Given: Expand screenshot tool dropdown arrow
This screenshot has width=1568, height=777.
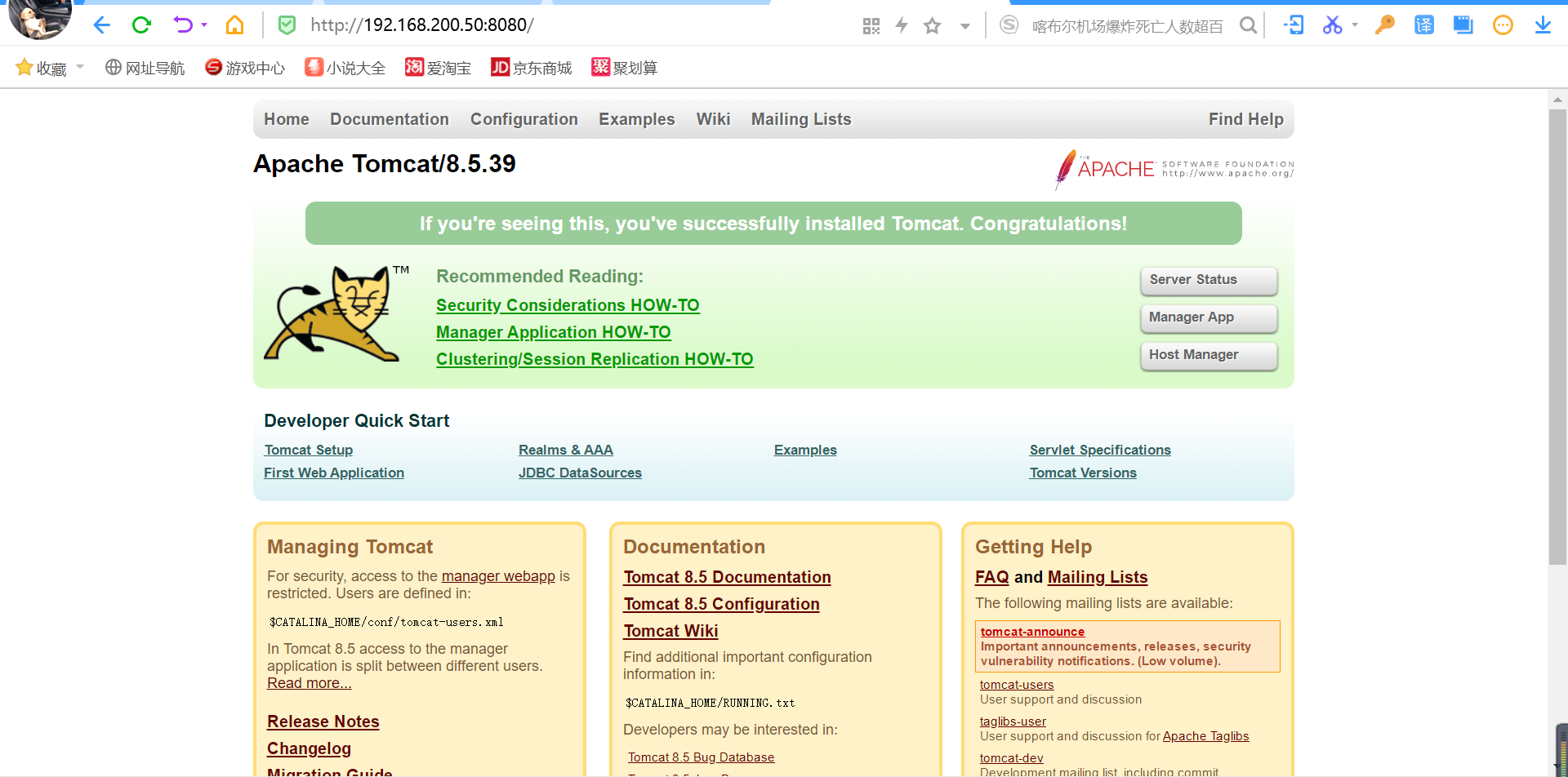Looking at the screenshot, I should pyautogui.click(x=1355, y=25).
